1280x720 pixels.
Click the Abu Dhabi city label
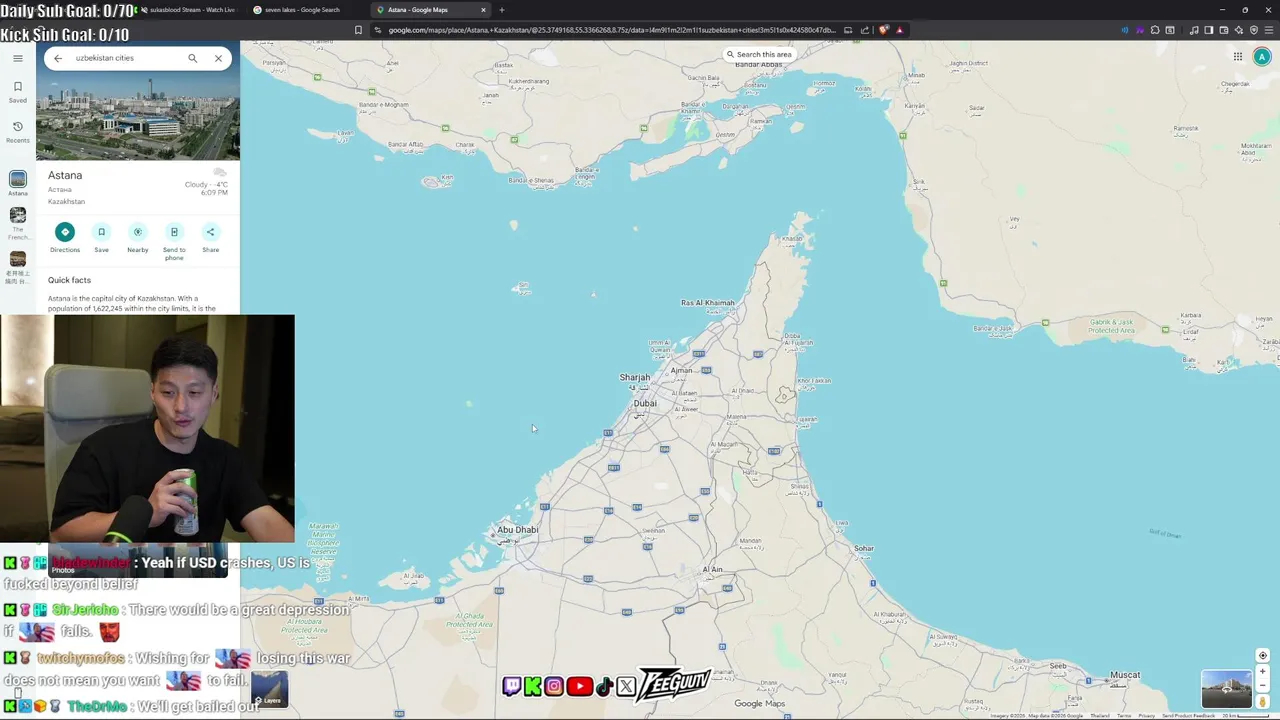[x=517, y=530]
